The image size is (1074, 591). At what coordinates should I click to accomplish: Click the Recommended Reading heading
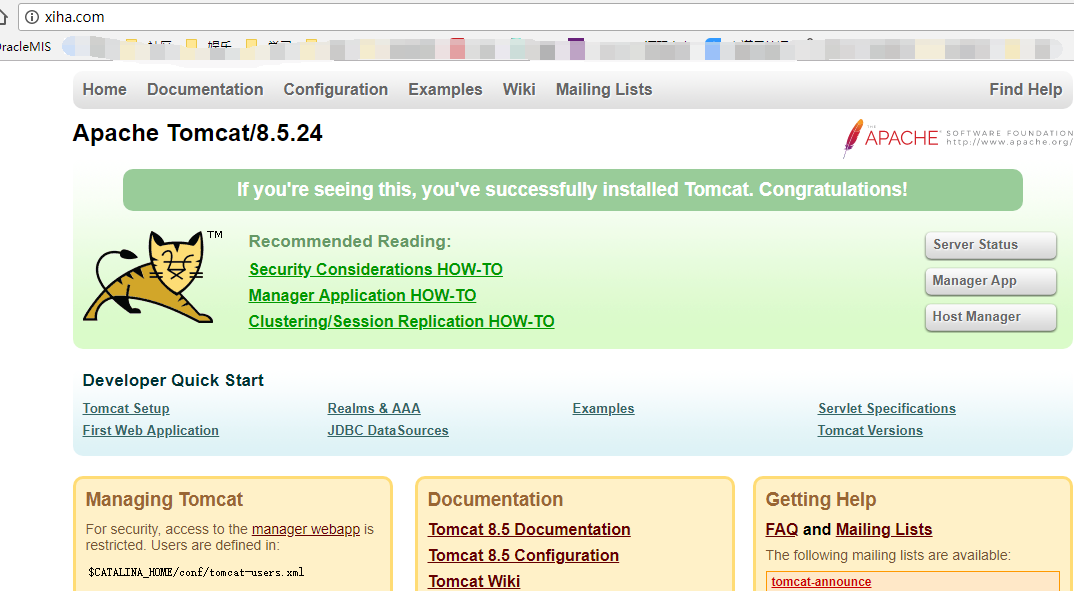(x=350, y=242)
